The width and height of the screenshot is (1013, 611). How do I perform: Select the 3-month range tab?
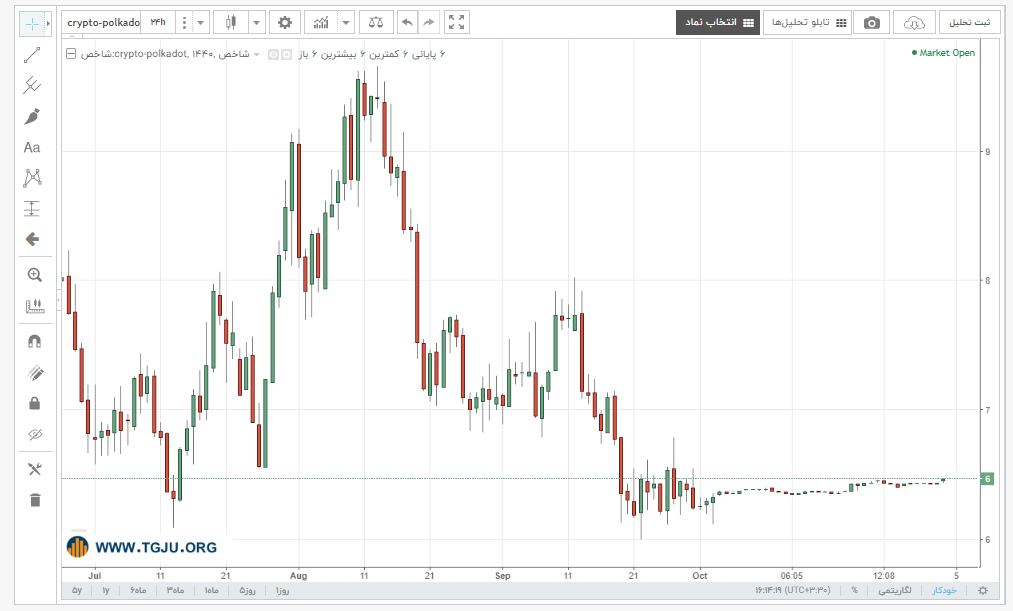[x=175, y=590]
